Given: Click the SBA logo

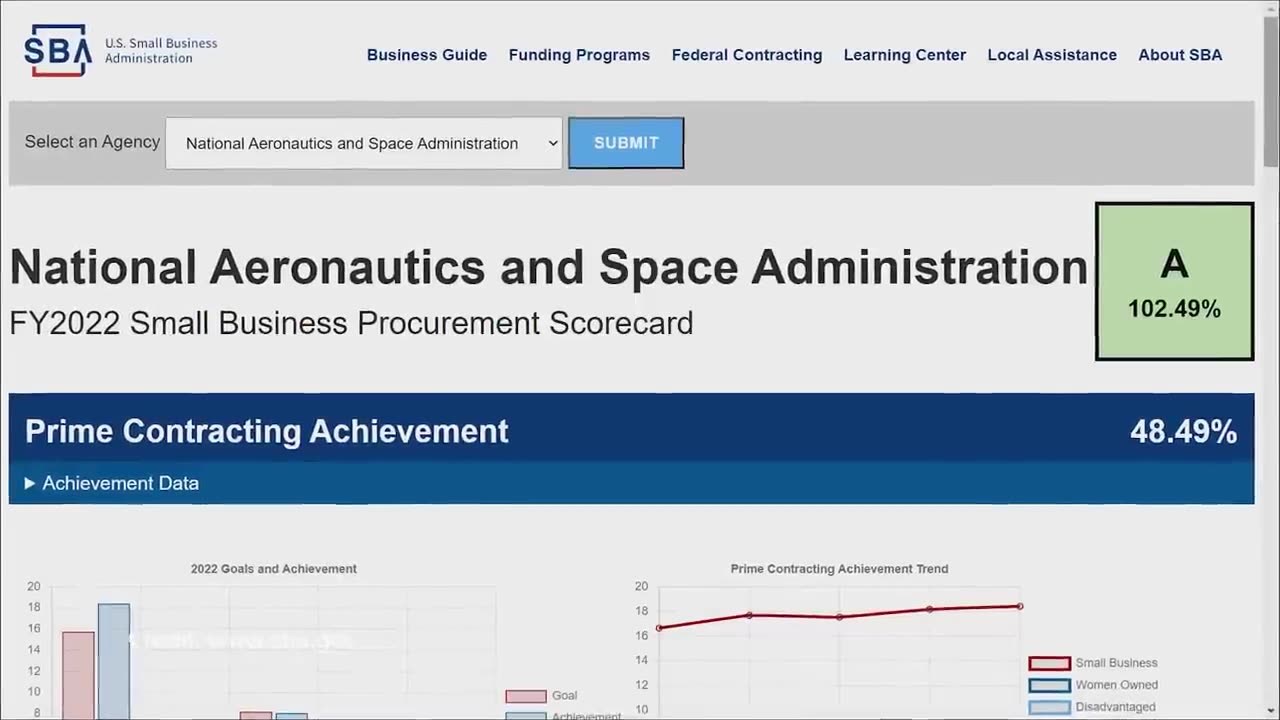Looking at the screenshot, I should 120,50.
